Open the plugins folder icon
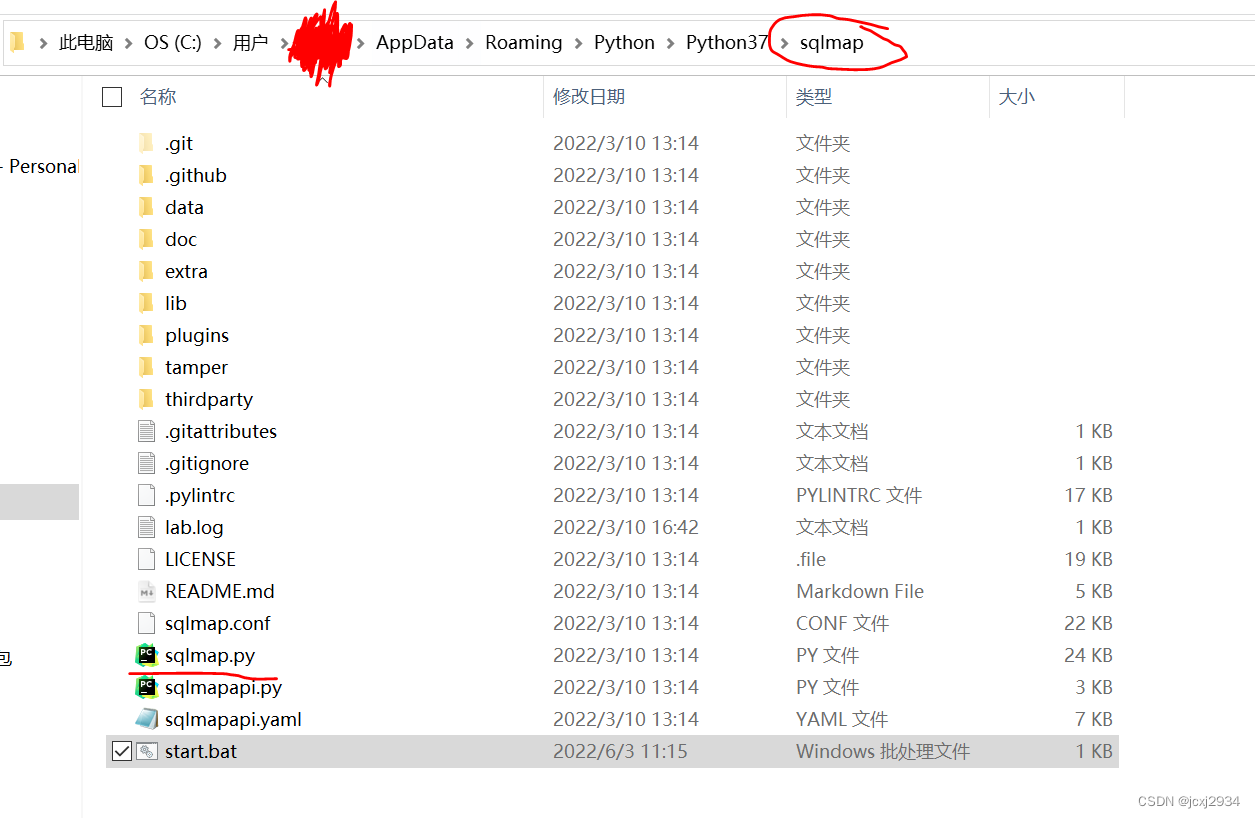The image size is (1255, 818). click(146, 335)
